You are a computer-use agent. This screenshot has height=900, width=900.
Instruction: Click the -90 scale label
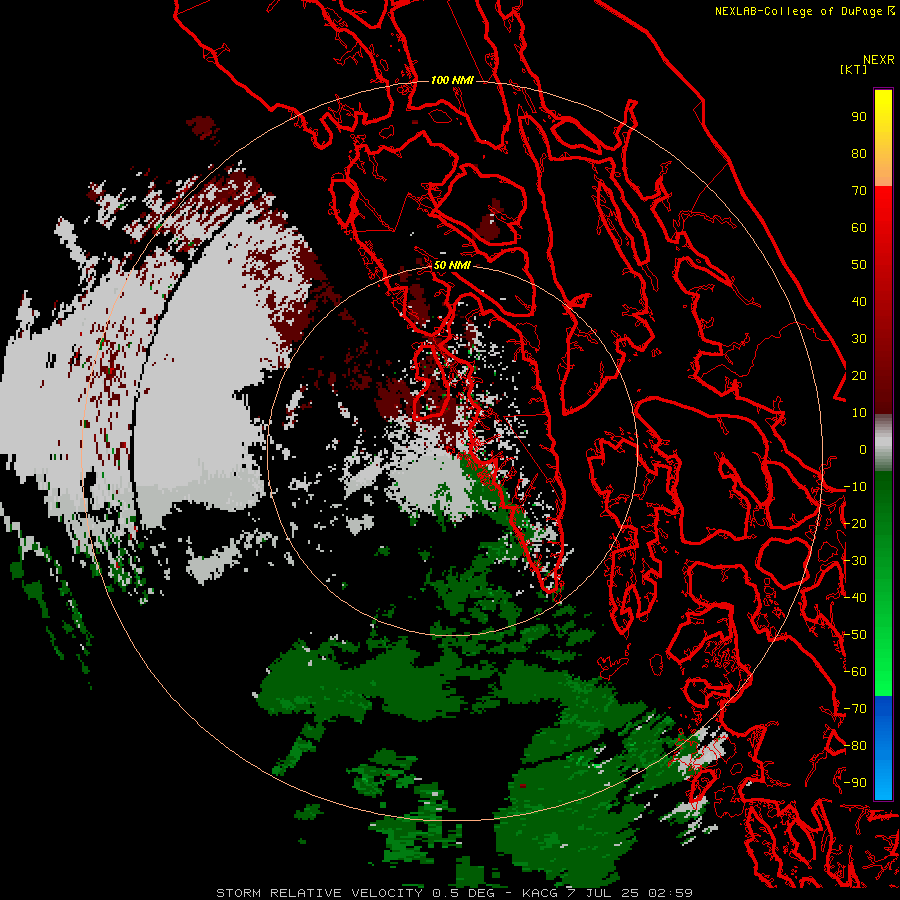(x=855, y=783)
